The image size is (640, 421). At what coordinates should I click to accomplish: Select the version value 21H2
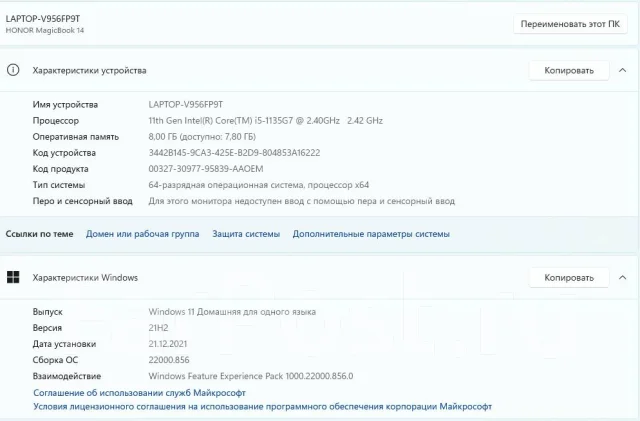point(158,328)
